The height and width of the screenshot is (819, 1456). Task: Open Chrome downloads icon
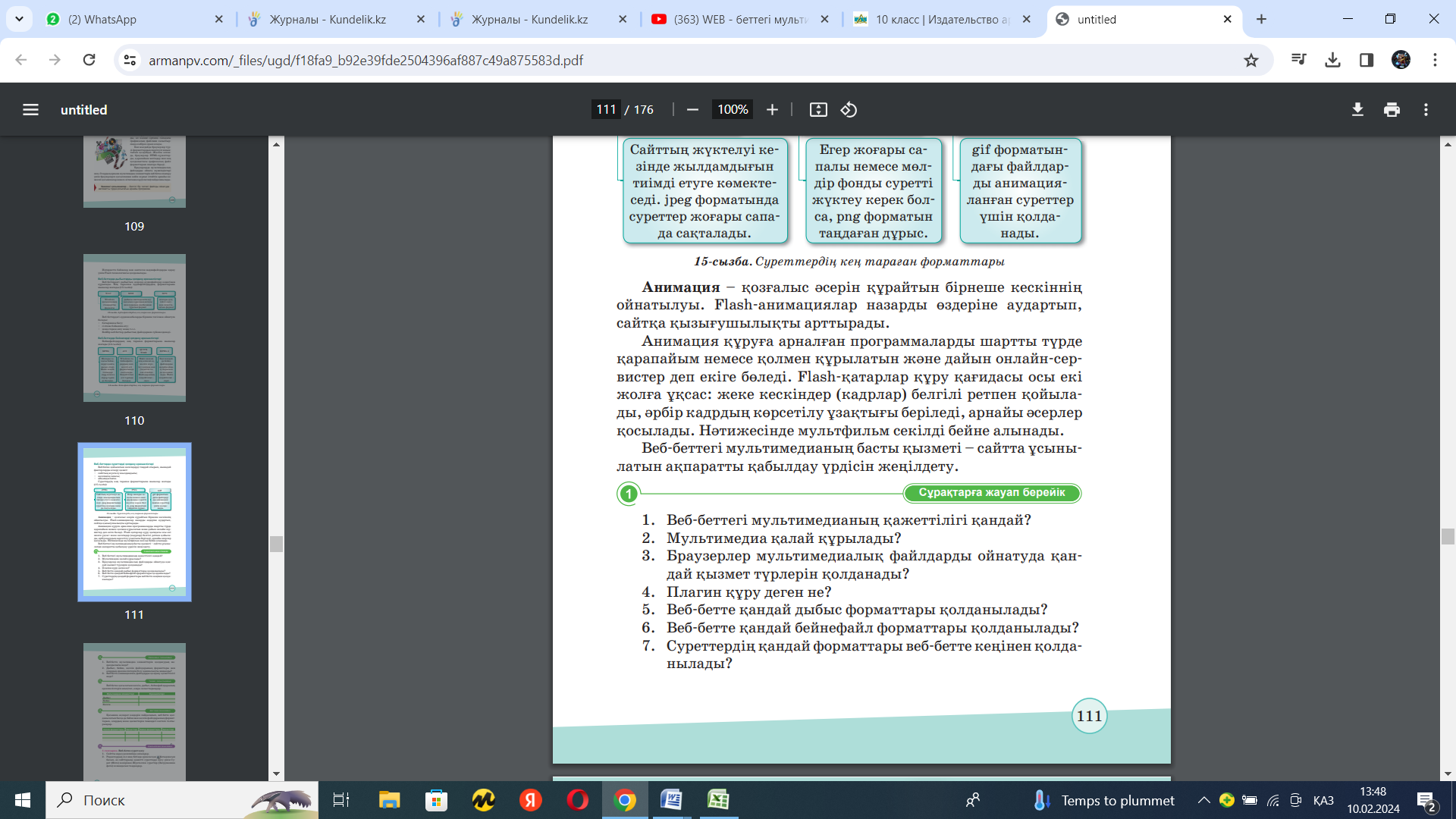[x=1332, y=60]
